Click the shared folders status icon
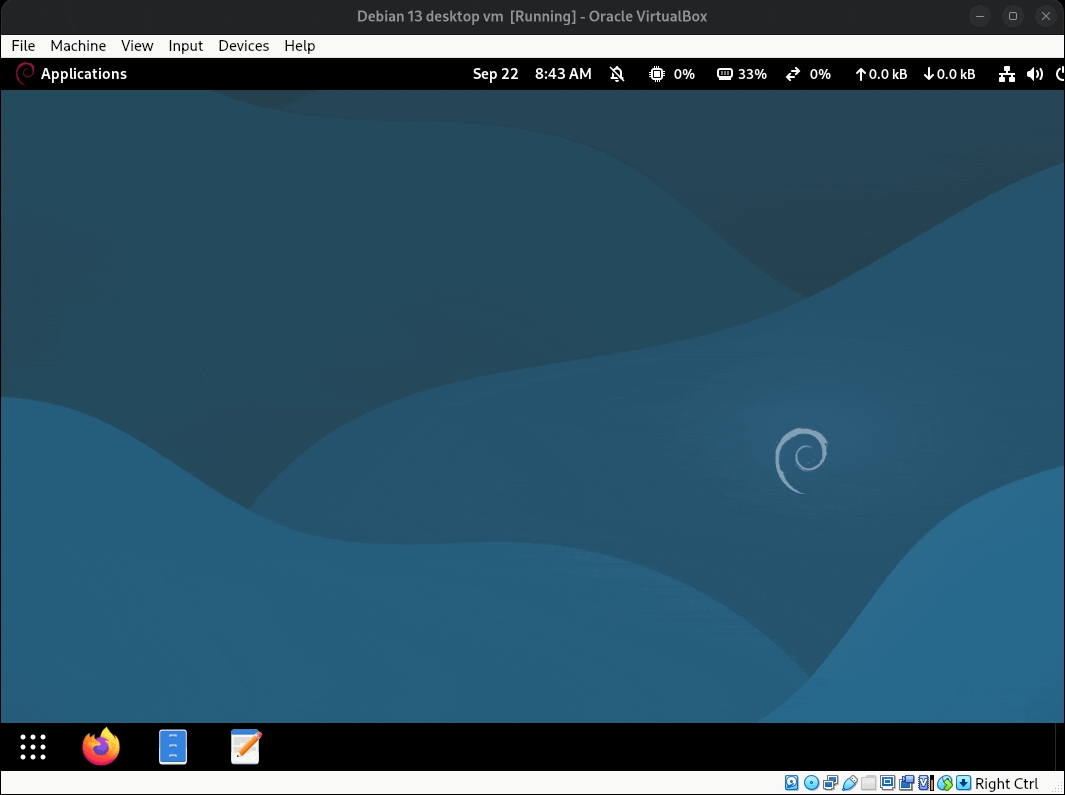 [868, 783]
